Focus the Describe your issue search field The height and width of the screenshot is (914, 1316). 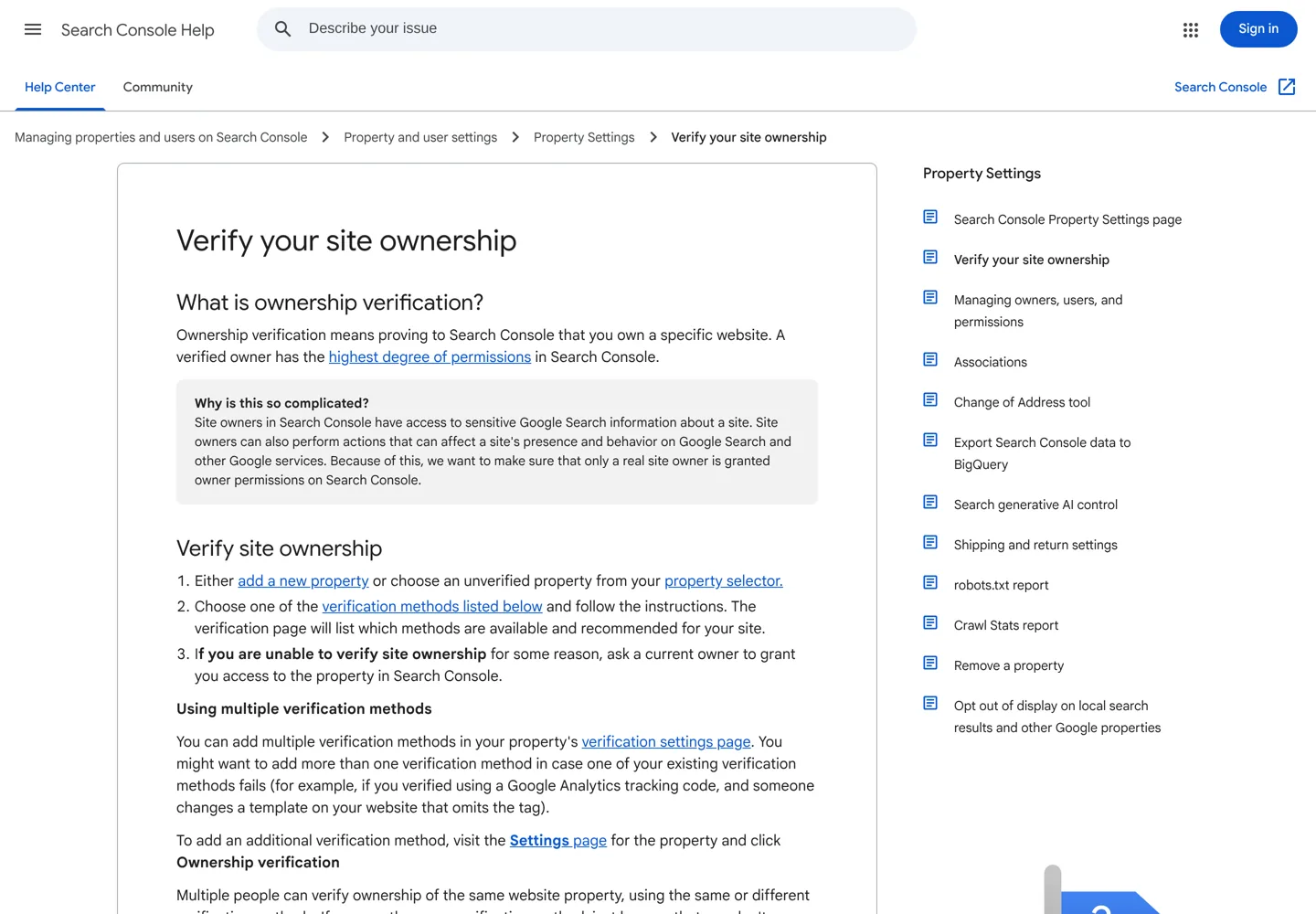587,29
